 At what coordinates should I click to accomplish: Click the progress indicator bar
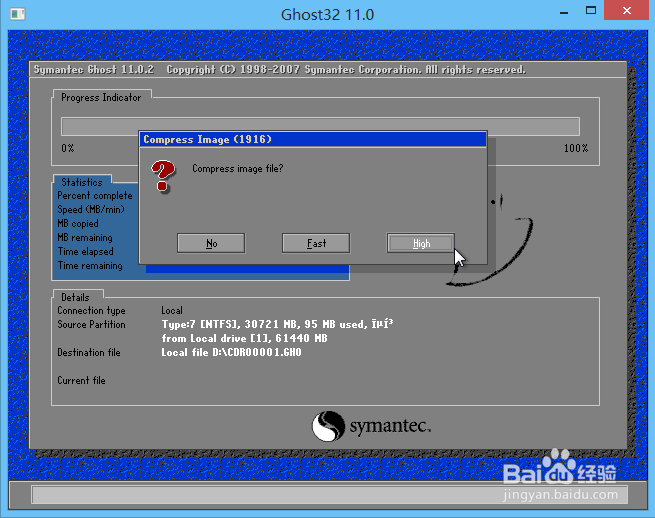320,126
